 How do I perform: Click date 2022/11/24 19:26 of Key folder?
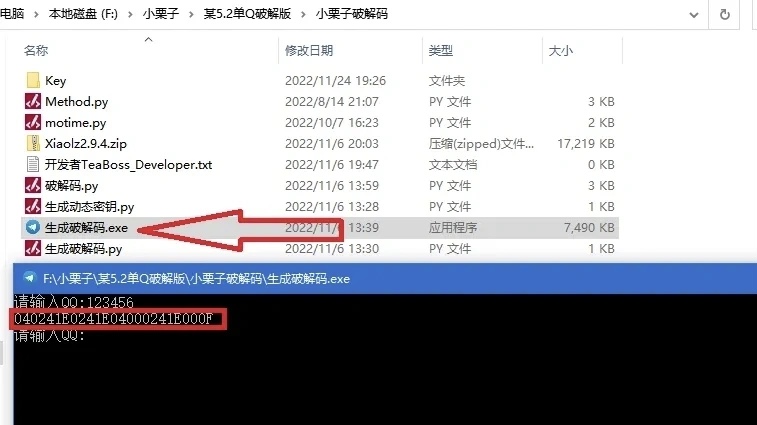pyautogui.click(x=336, y=81)
